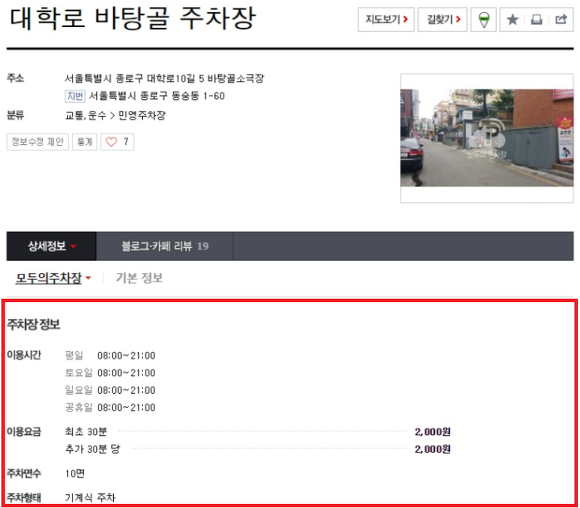Bookmark with the star icon
The image size is (580, 508).
(512, 19)
